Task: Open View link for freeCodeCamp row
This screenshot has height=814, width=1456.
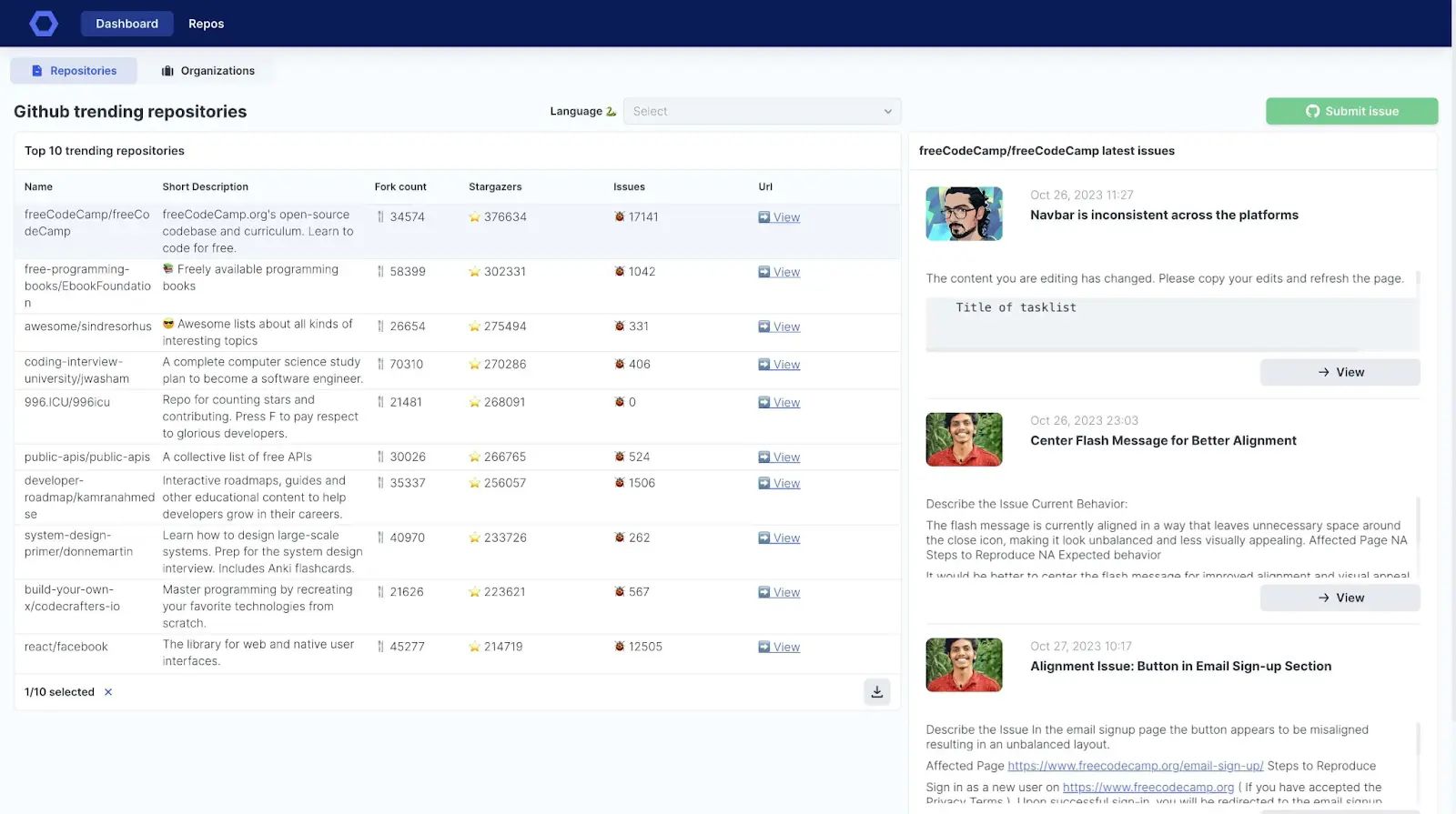Action: [779, 217]
